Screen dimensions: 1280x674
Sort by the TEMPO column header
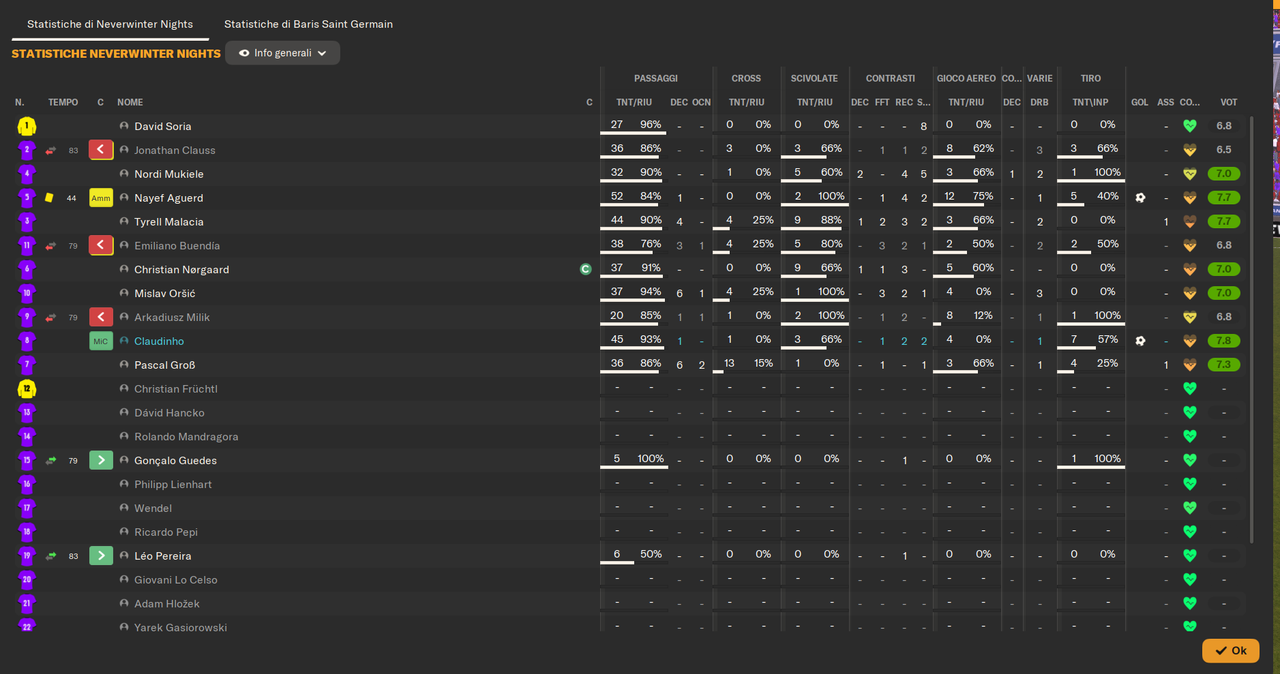63,102
